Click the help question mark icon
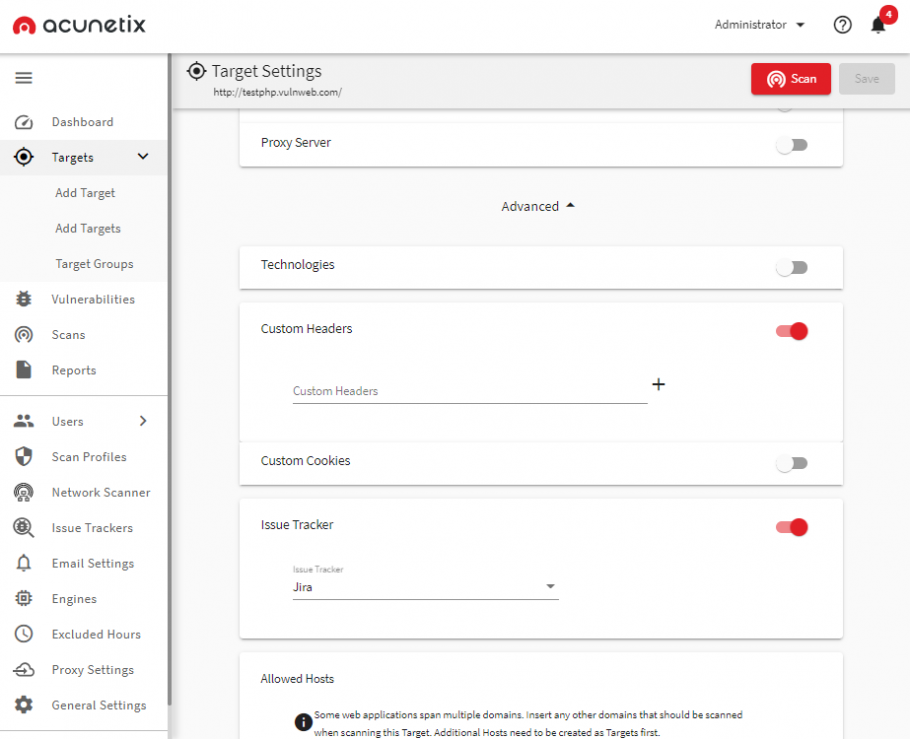This screenshot has width=910, height=739. click(842, 25)
